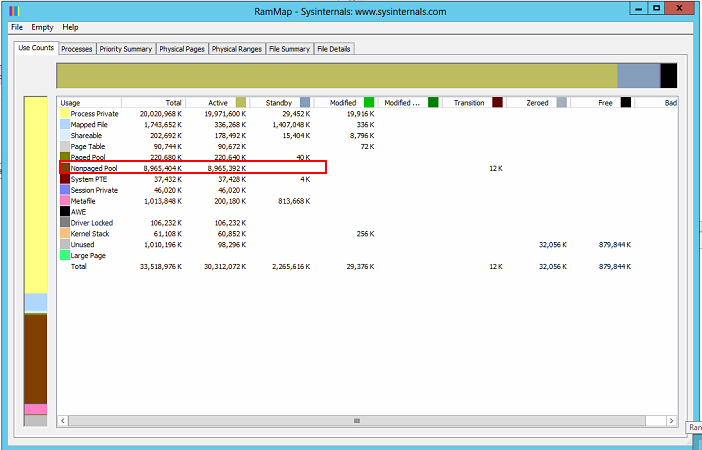The width and height of the screenshot is (702, 450).
Task: Select the Mapped File row label
Action: 89,124
